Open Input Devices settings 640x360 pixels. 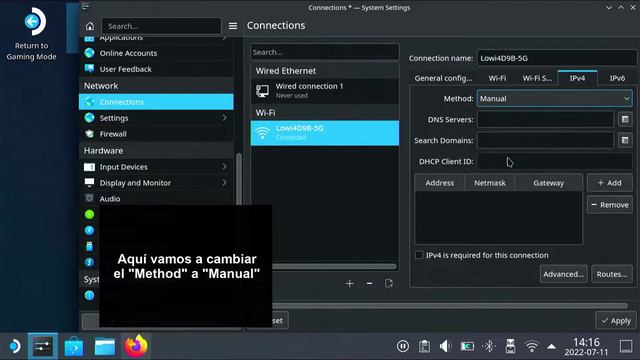tap(156, 167)
